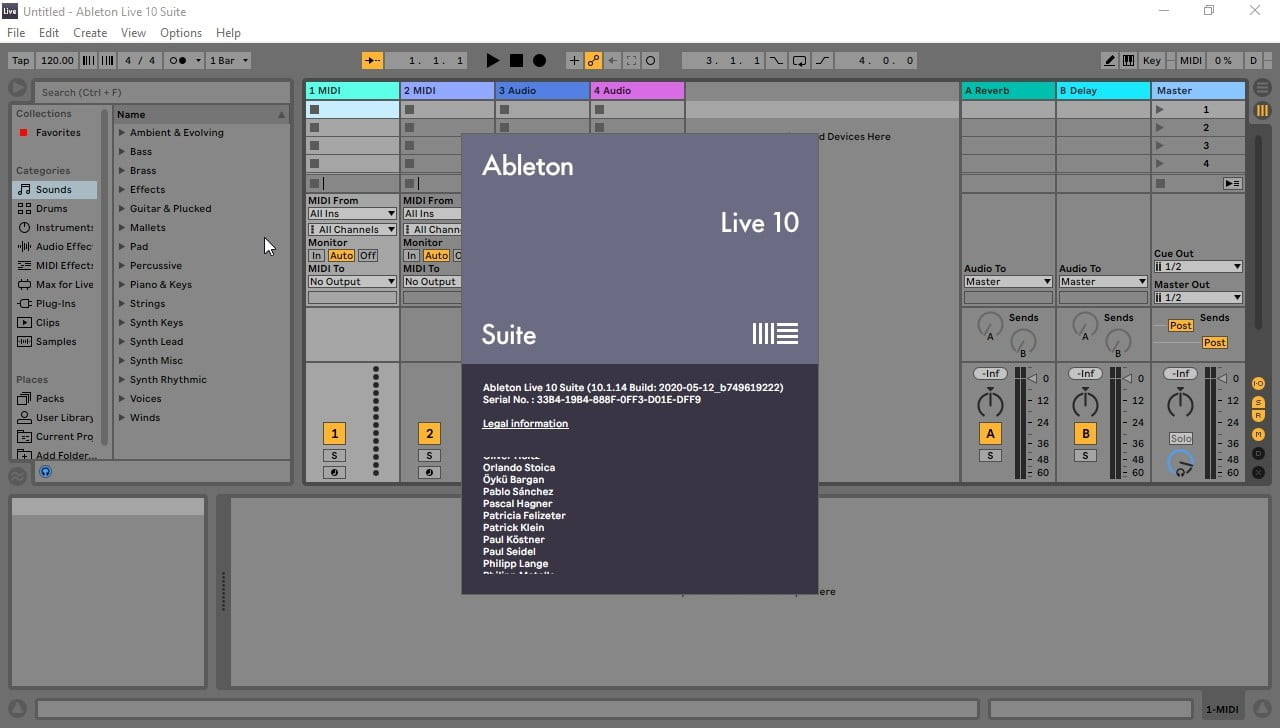Image resolution: width=1280 pixels, height=728 pixels.
Task: Open the metronome settings dropdown arrow
Action: point(198,60)
